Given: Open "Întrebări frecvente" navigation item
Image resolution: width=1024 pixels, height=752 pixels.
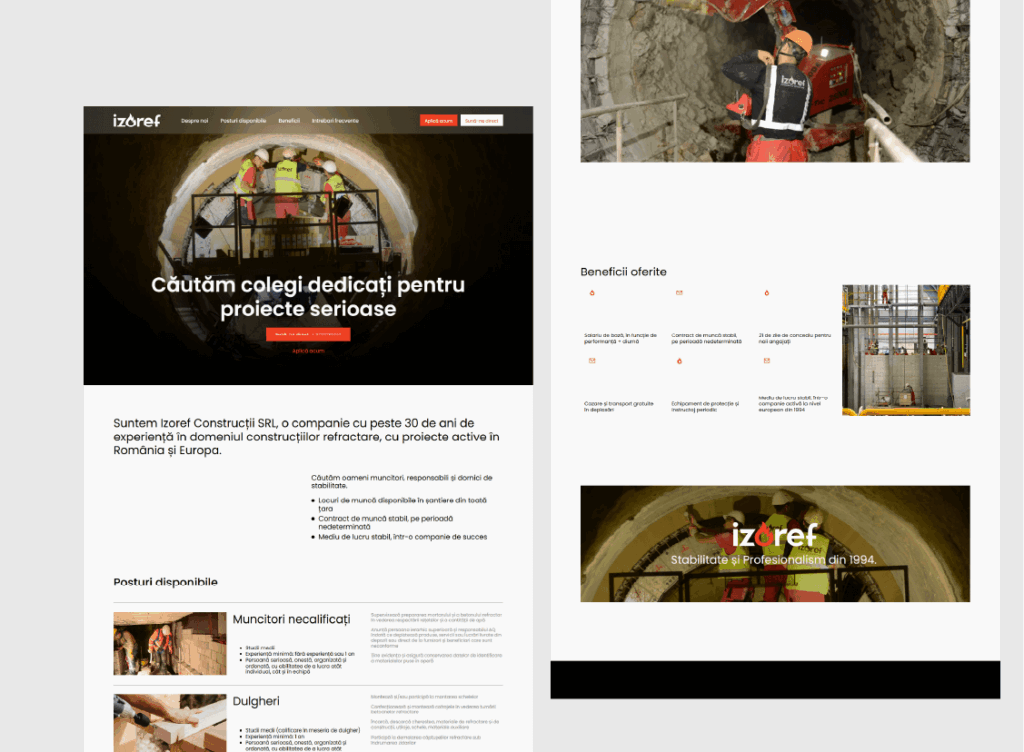Looking at the screenshot, I should pyautogui.click(x=335, y=120).
